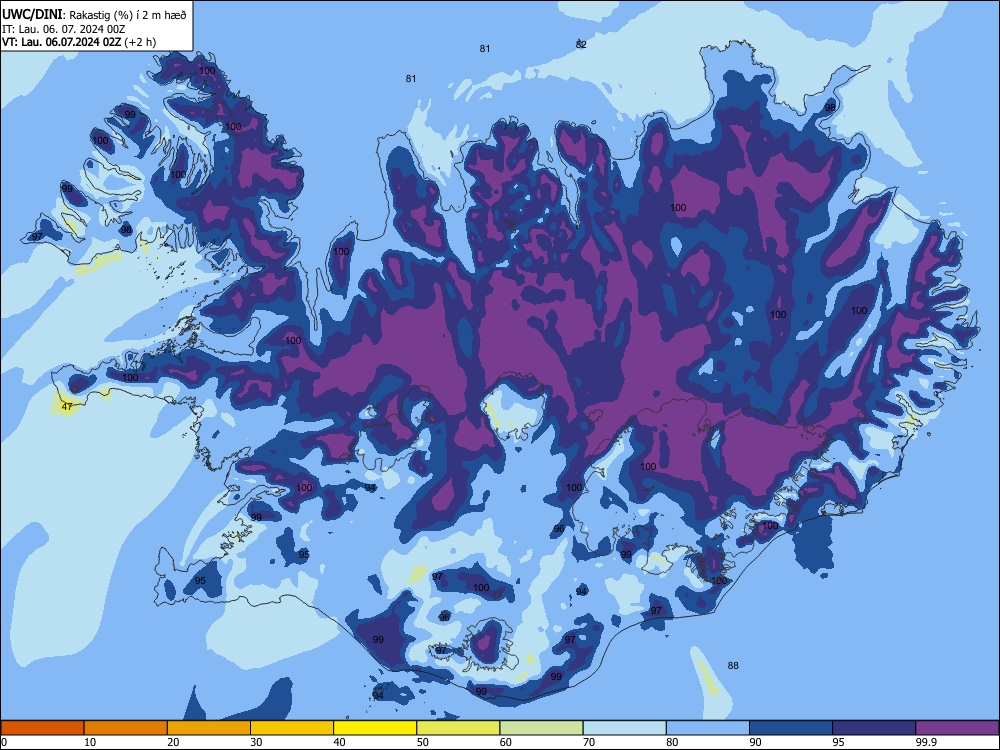Select the dark indigo 95–99.9 legend swatch
The image size is (1000, 750).
point(874,728)
